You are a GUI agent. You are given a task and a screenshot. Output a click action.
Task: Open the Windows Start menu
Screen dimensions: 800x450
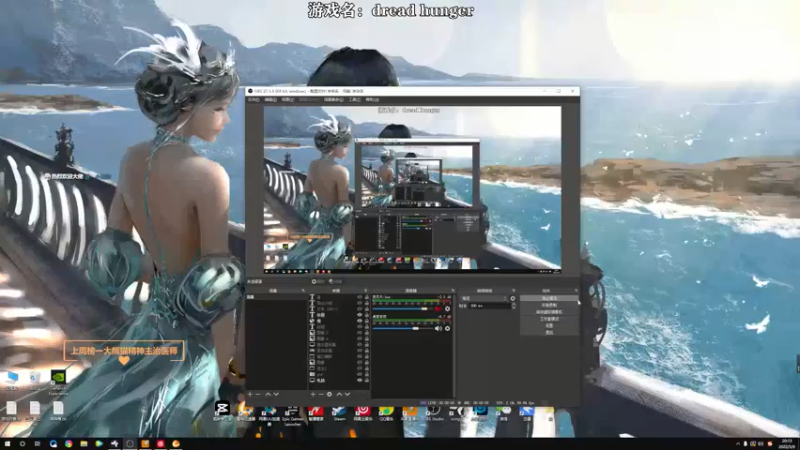coord(7,444)
